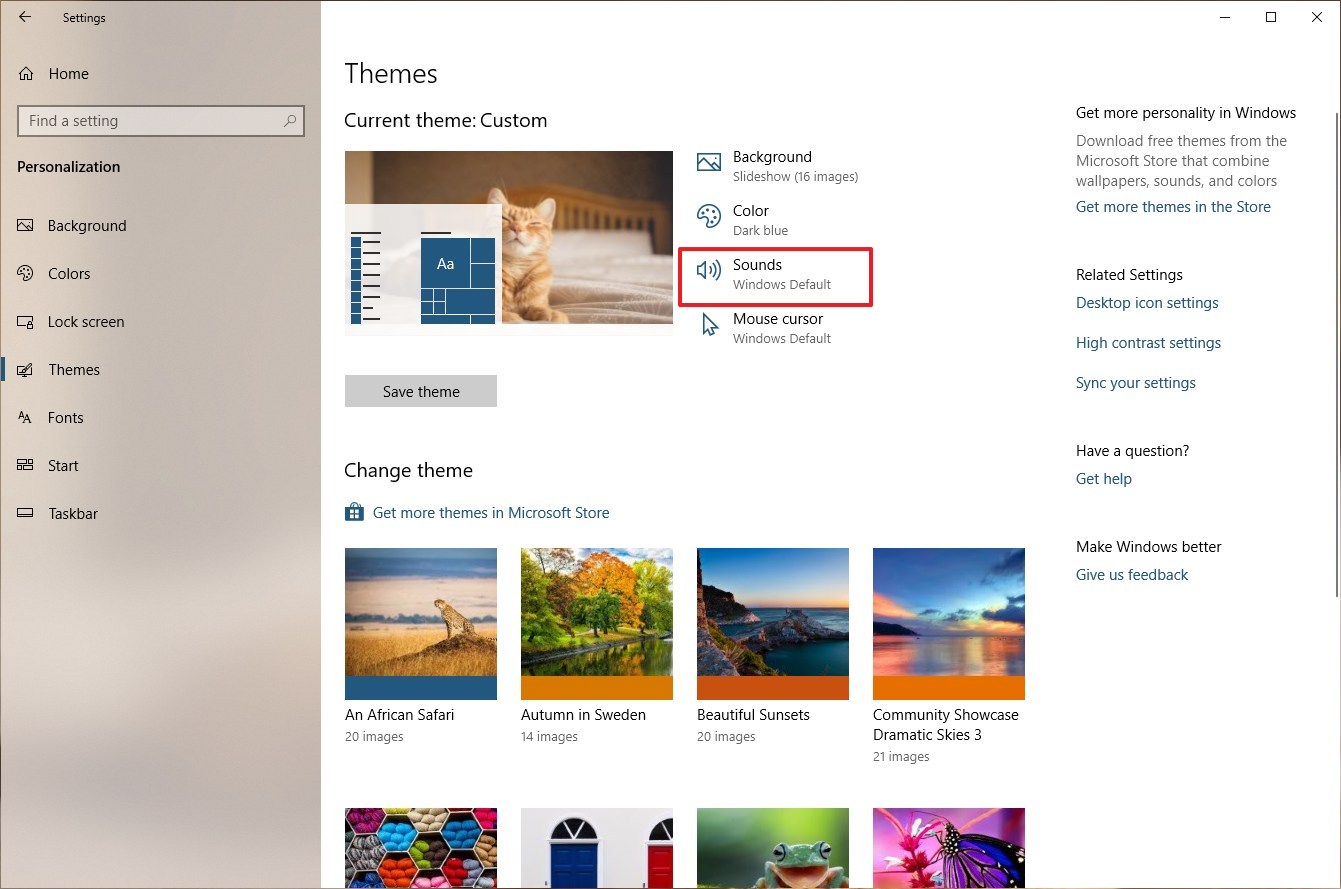Open Desktop icon settings link
This screenshot has width=1341, height=889.
pyautogui.click(x=1147, y=303)
